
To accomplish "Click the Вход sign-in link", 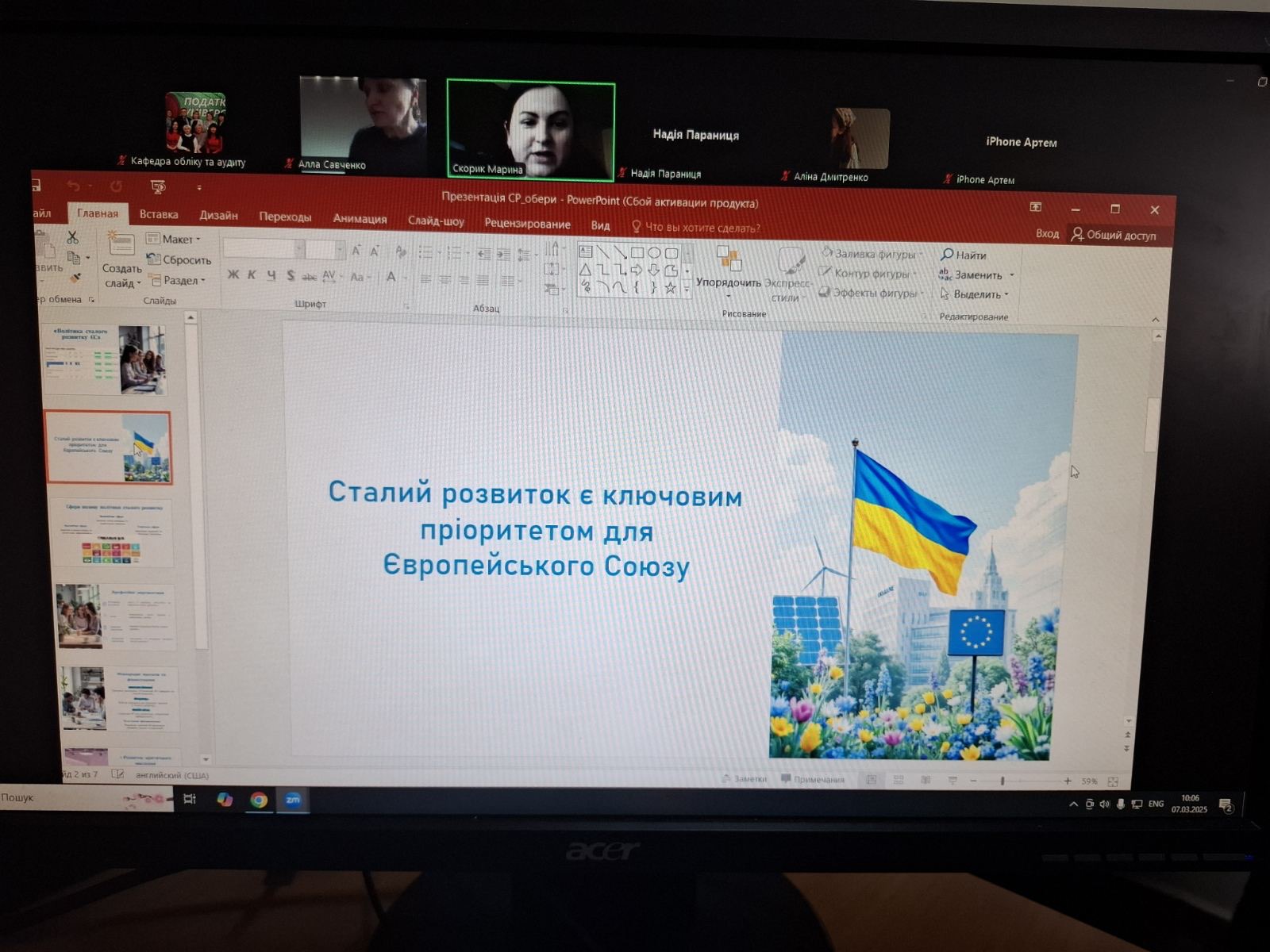I will [x=1047, y=233].
